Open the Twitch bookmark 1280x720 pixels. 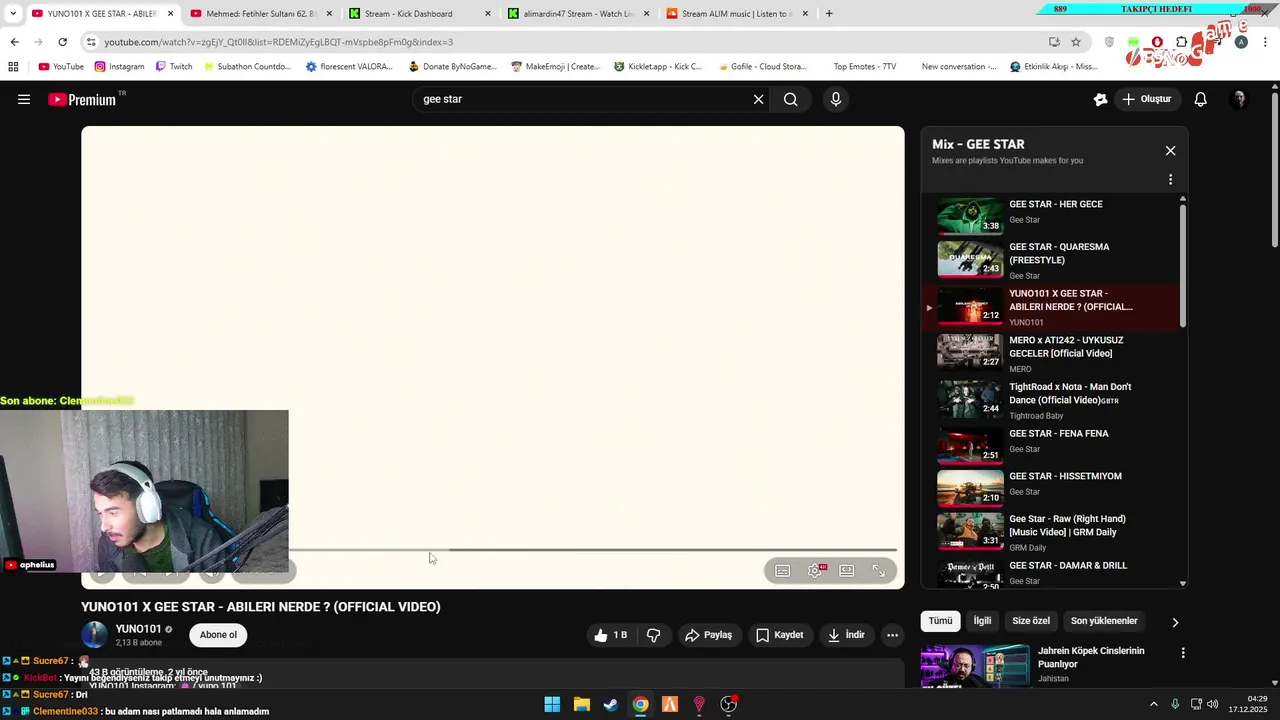[174, 67]
